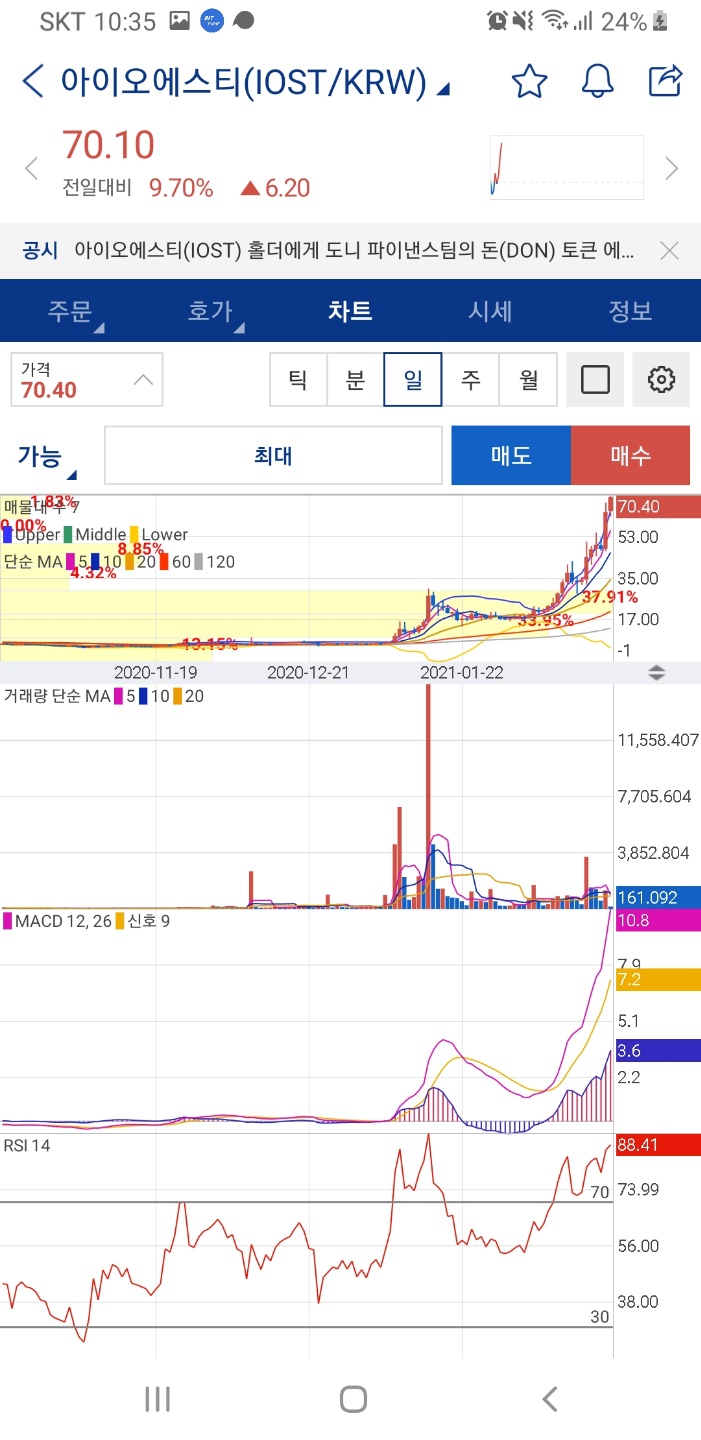Tap the 거래량 단순 MA legend

(x=56, y=696)
